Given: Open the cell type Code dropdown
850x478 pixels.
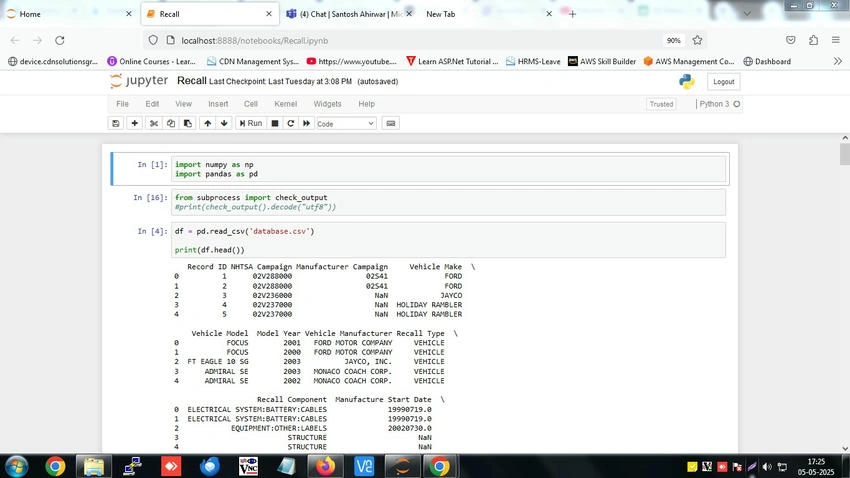Looking at the screenshot, I should click(x=346, y=124).
